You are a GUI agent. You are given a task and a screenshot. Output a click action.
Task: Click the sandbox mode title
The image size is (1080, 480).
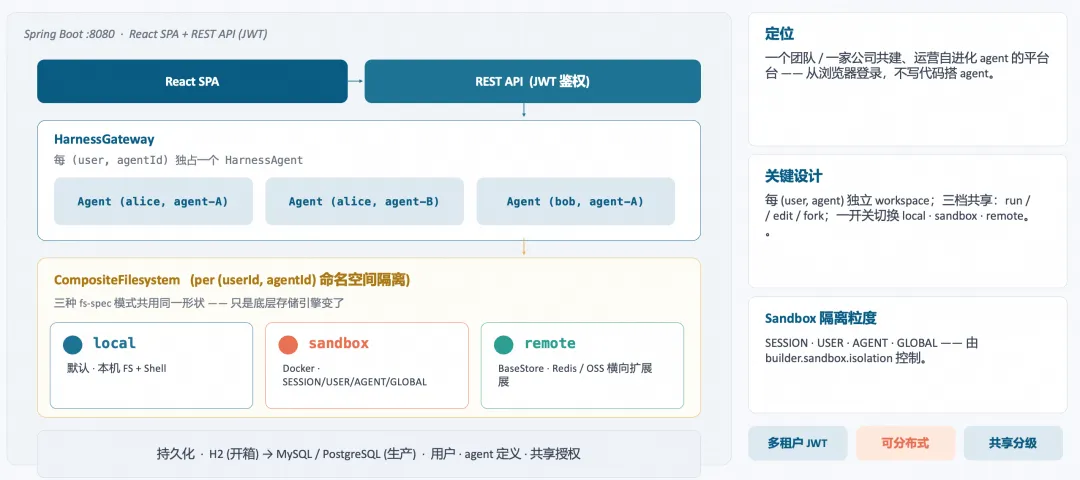point(338,343)
